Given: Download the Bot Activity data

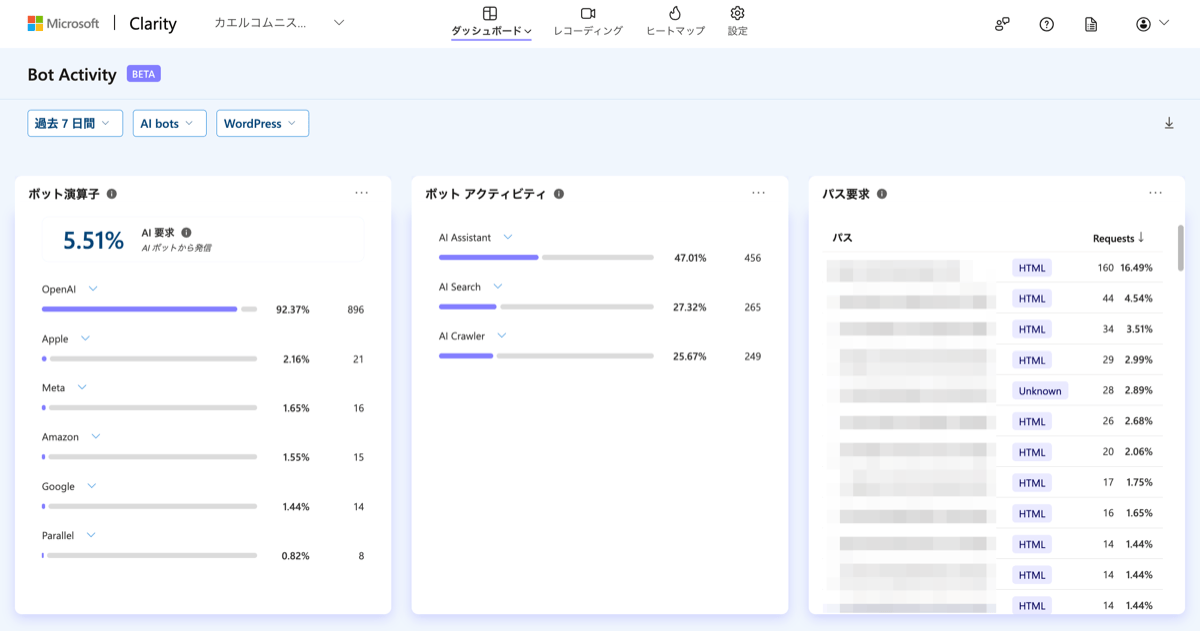Looking at the screenshot, I should [1169, 122].
